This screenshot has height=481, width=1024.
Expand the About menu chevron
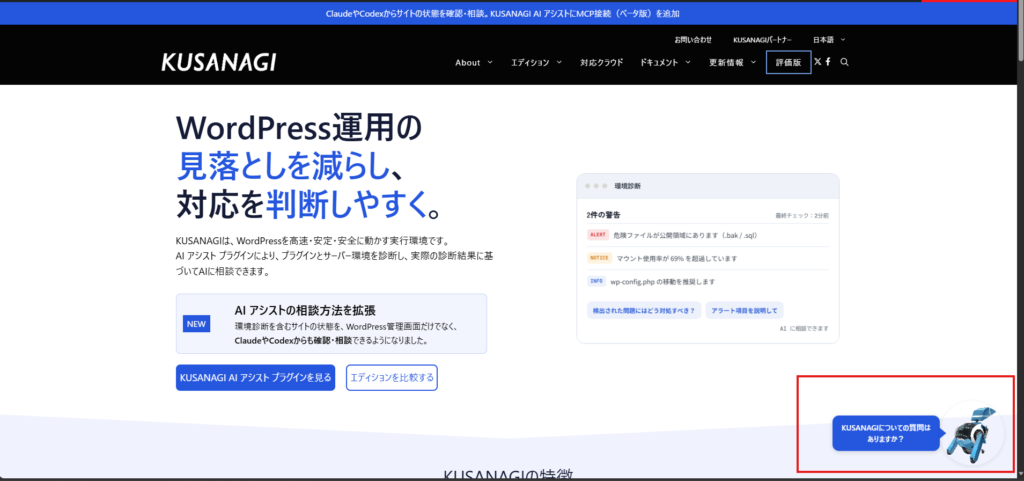pos(490,63)
